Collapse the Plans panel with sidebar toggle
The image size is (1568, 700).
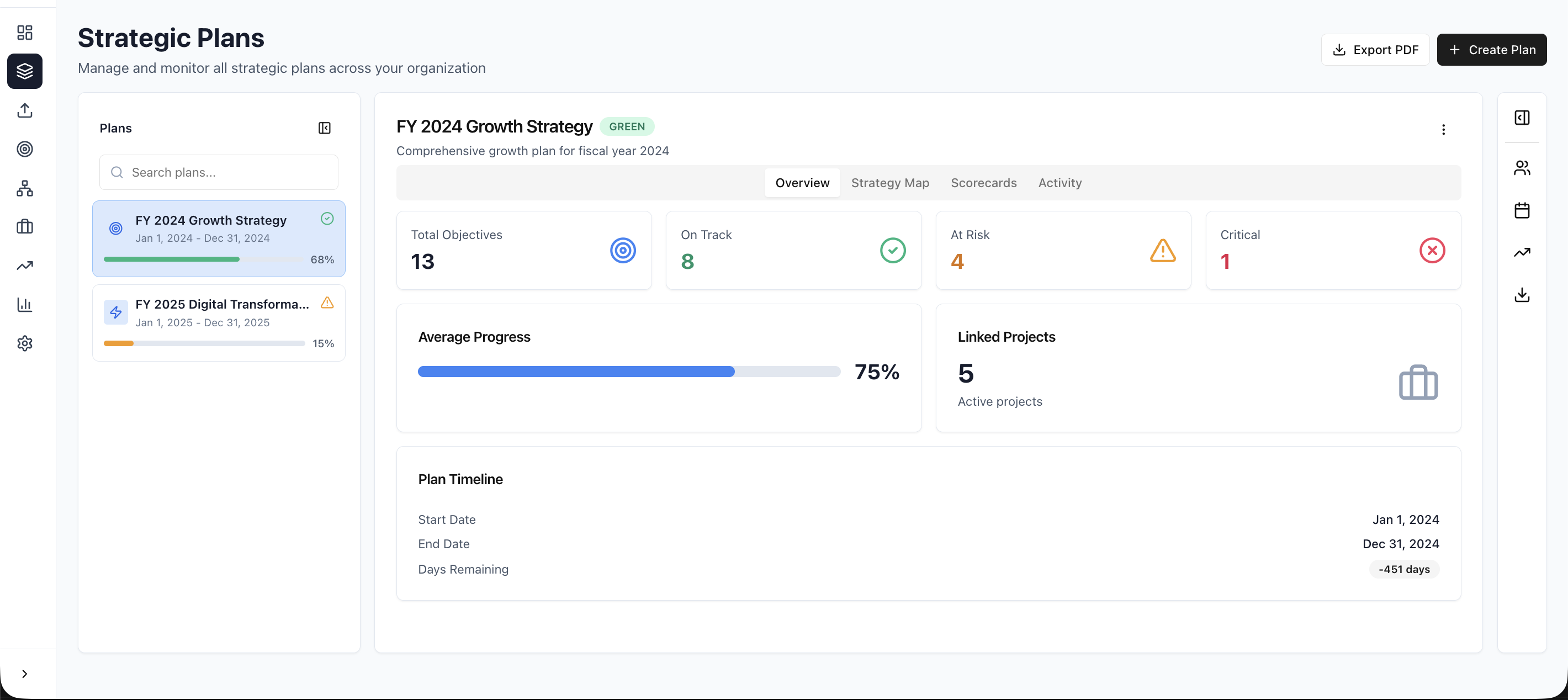324,129
